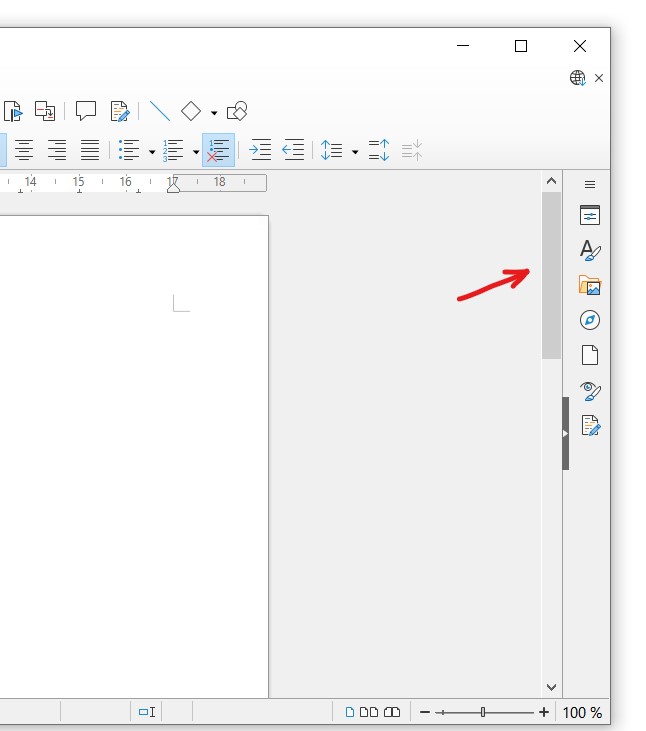
Task: Open the sidebar settings menu
Action: point(590,185)
